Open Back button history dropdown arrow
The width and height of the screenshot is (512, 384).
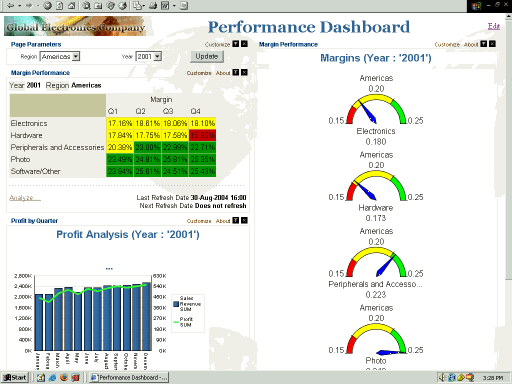20,5
